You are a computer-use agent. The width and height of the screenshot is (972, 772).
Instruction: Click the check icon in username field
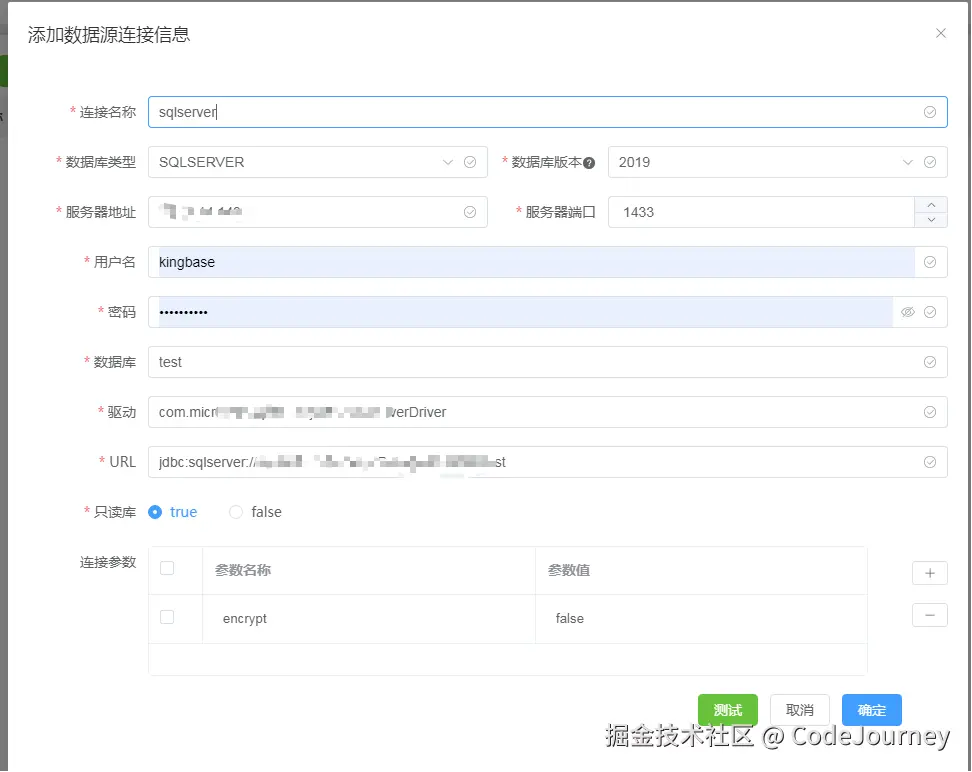(930, 262)
